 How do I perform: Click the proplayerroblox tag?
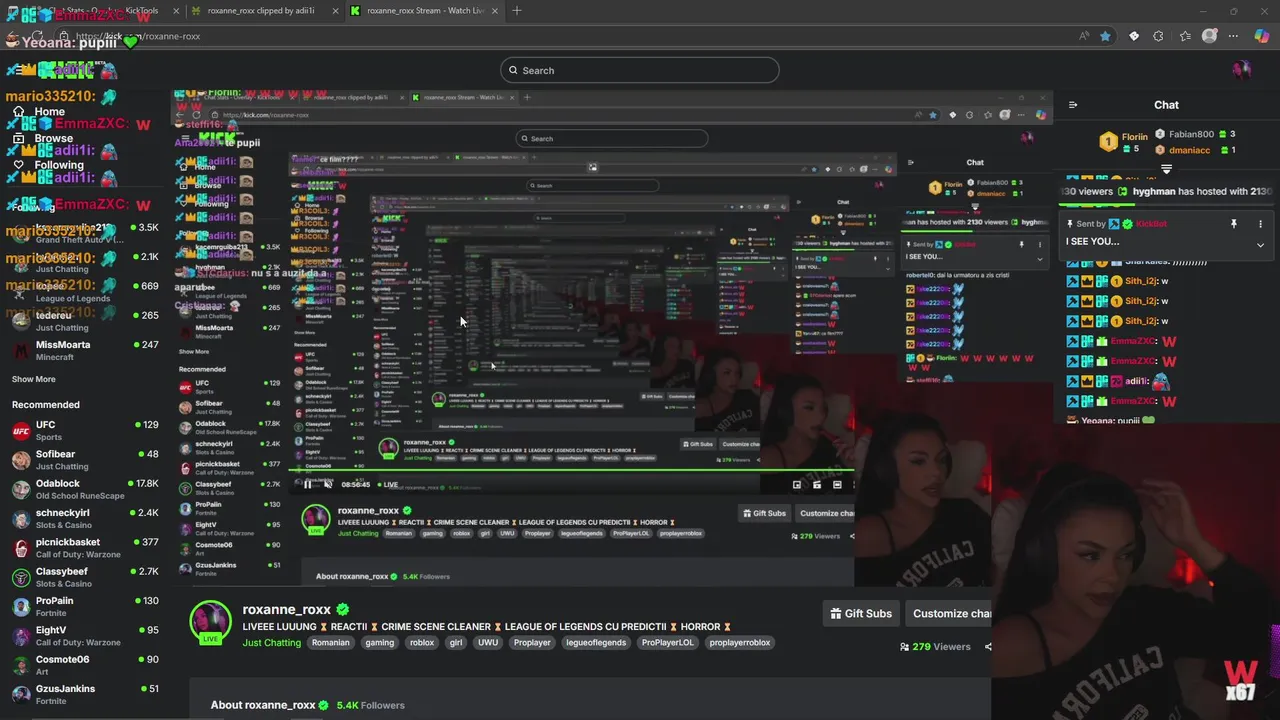[x=740, y=643]
